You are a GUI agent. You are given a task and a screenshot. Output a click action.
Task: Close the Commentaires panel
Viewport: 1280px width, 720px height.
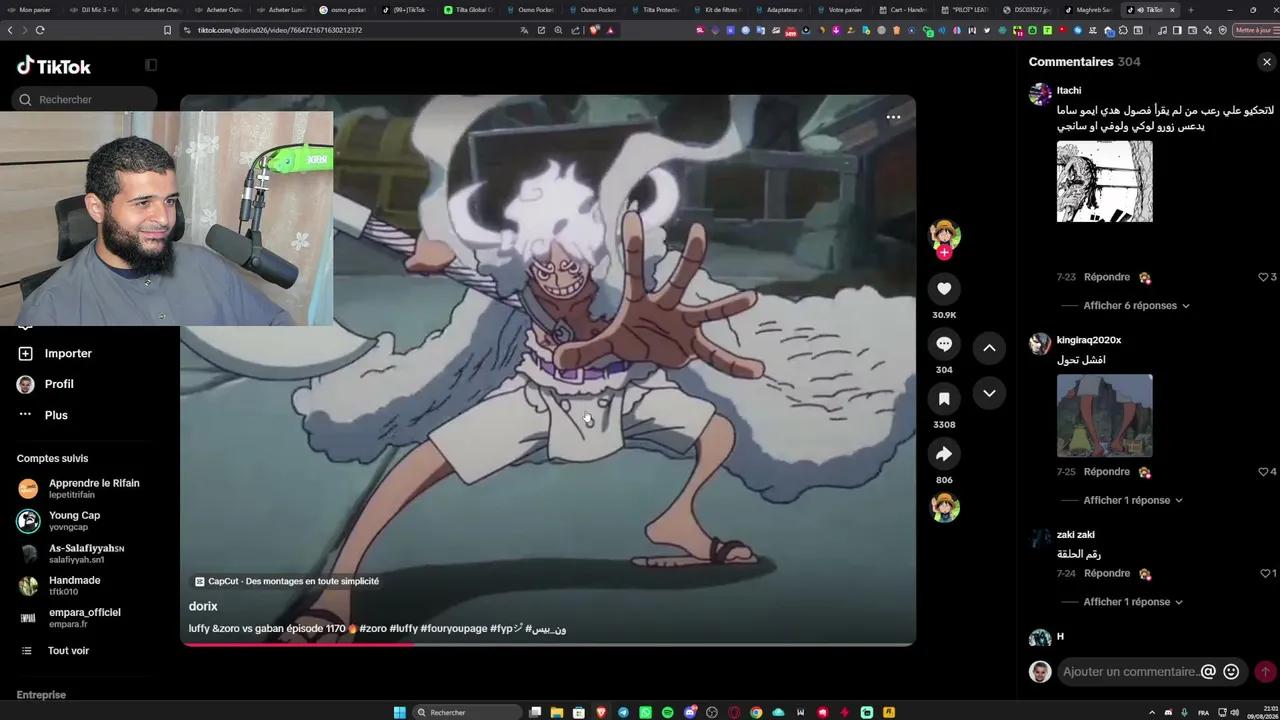1267,62
